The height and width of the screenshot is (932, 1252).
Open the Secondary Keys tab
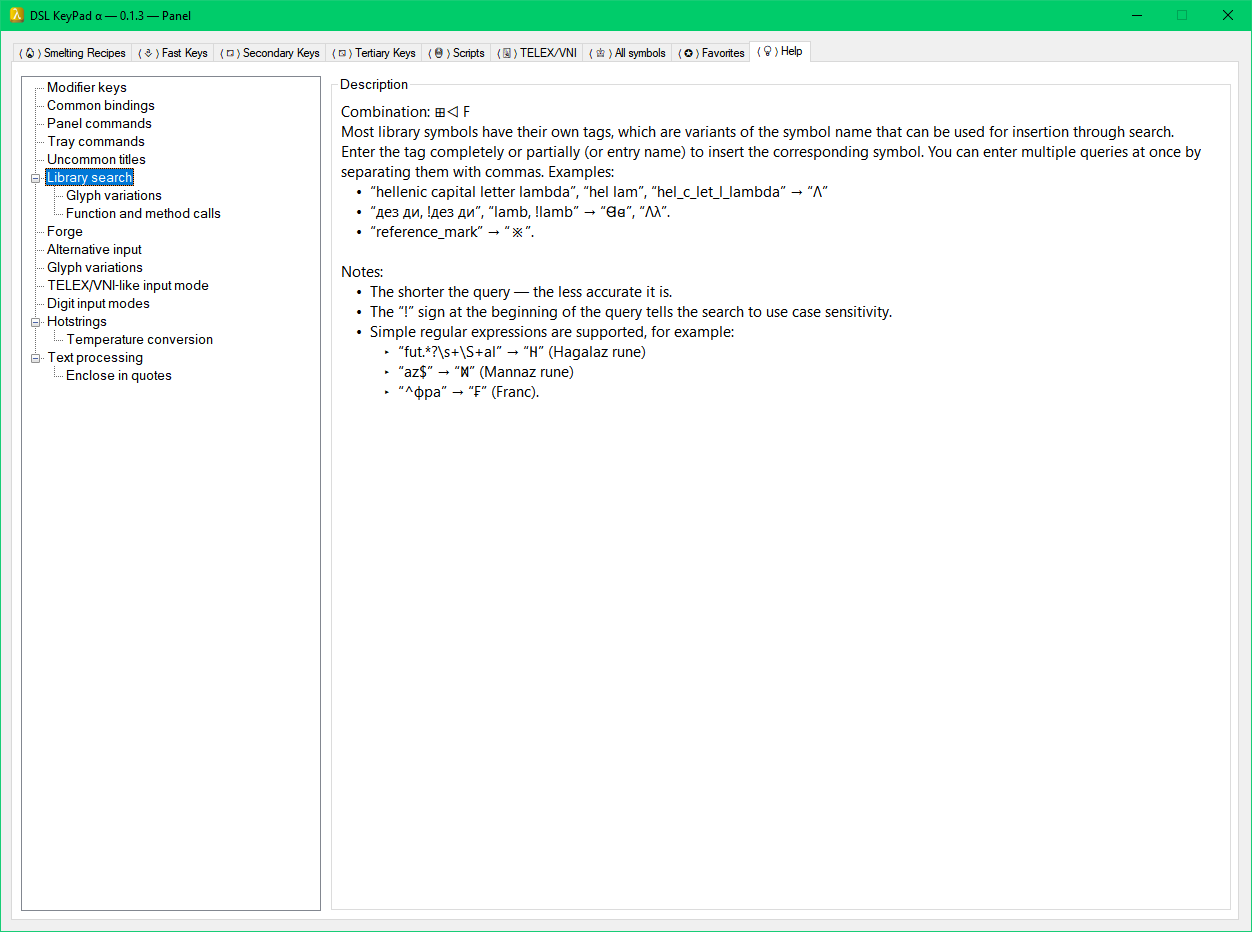point(271,53)
